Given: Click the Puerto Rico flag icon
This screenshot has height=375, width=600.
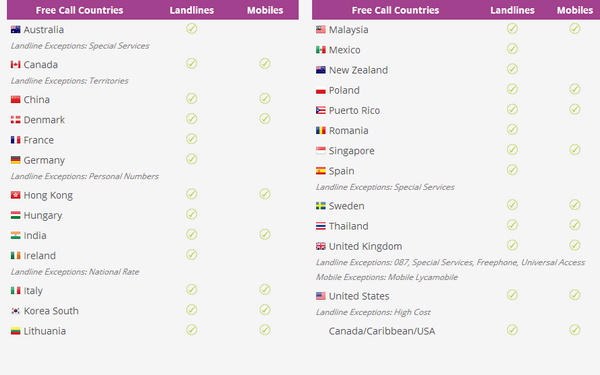Looking at the screenshot, I should [321, 110].
